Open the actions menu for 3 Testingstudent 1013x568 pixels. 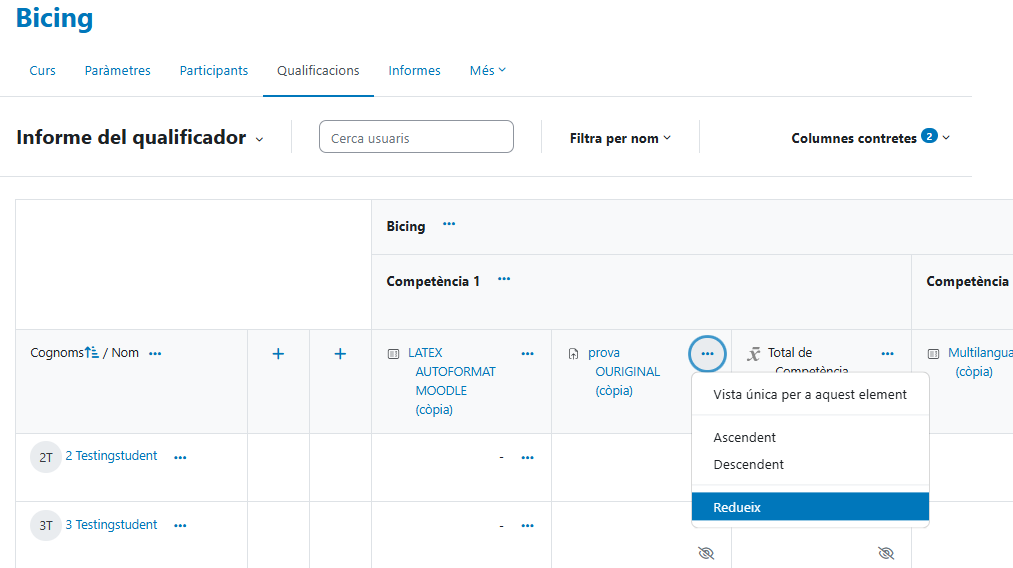180,526
